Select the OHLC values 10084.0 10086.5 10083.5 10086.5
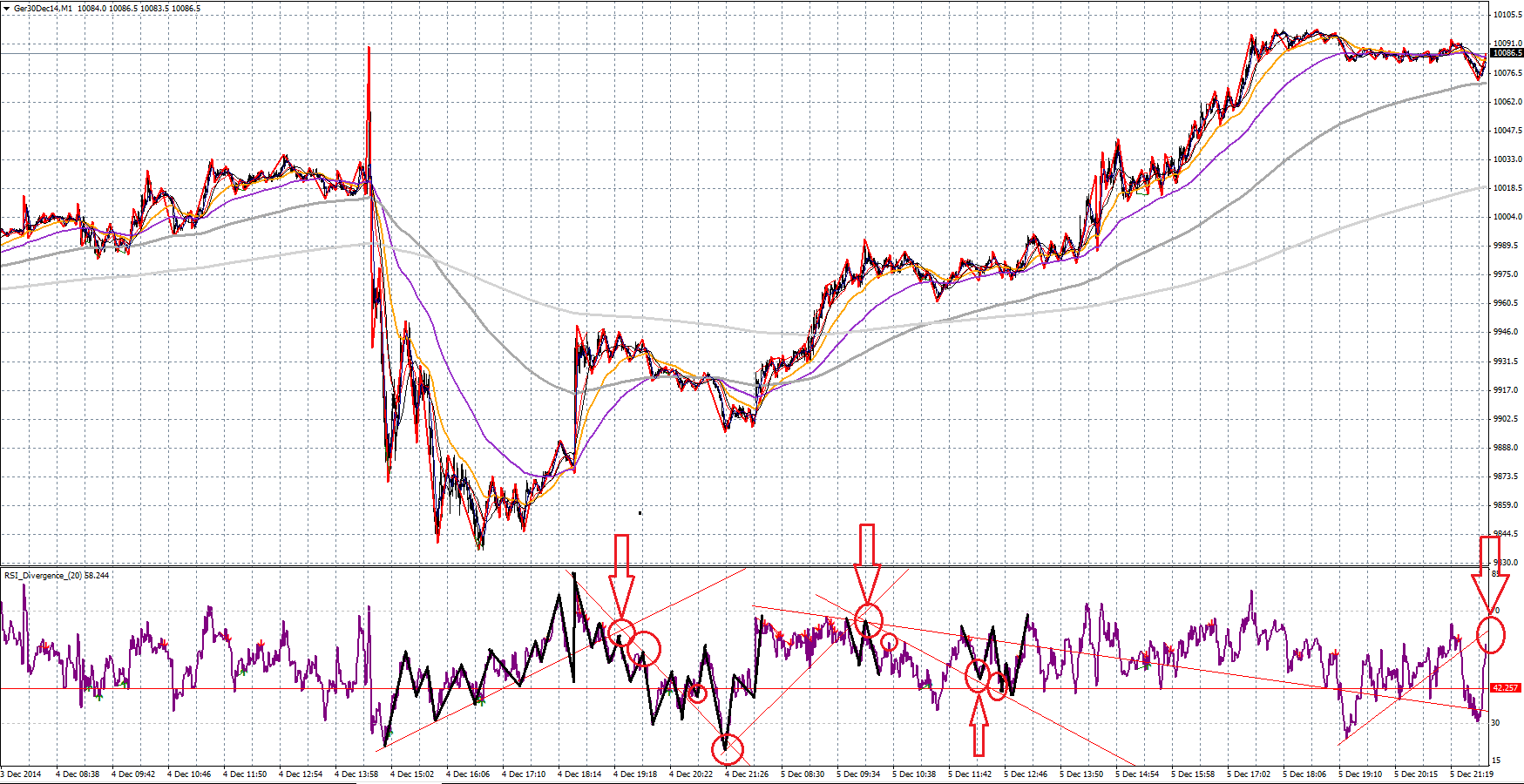 (139, 9)
